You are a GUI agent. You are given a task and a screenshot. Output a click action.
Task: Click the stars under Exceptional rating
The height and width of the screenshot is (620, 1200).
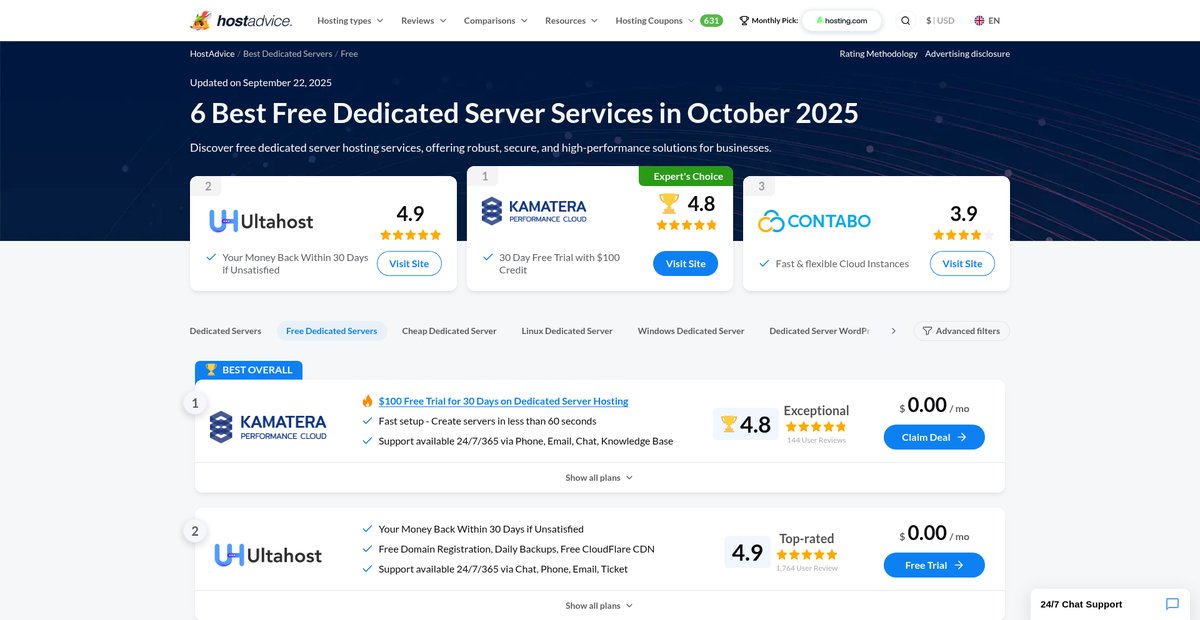point(816,426)
